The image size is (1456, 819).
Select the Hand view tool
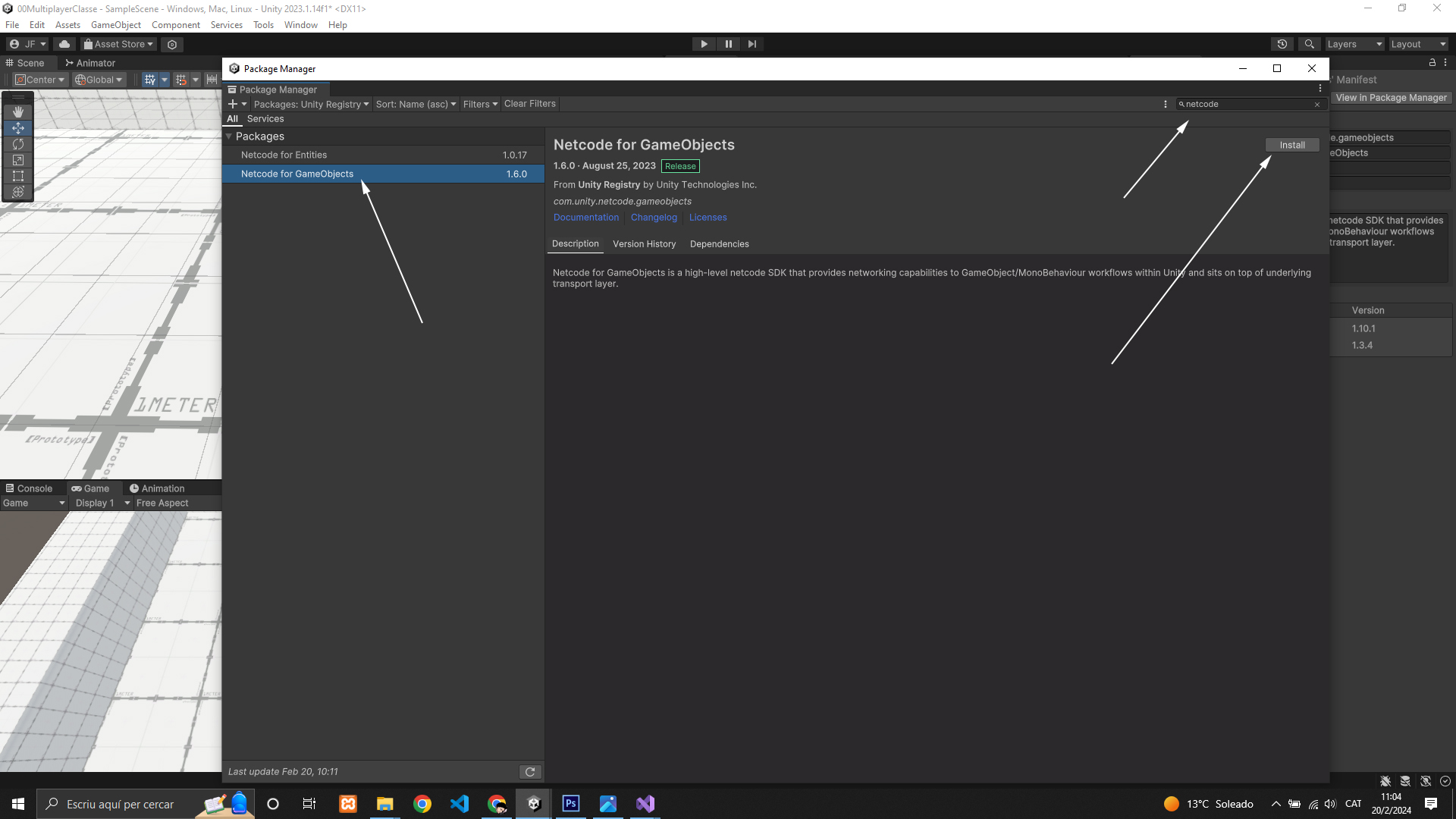tap(18, 112)
